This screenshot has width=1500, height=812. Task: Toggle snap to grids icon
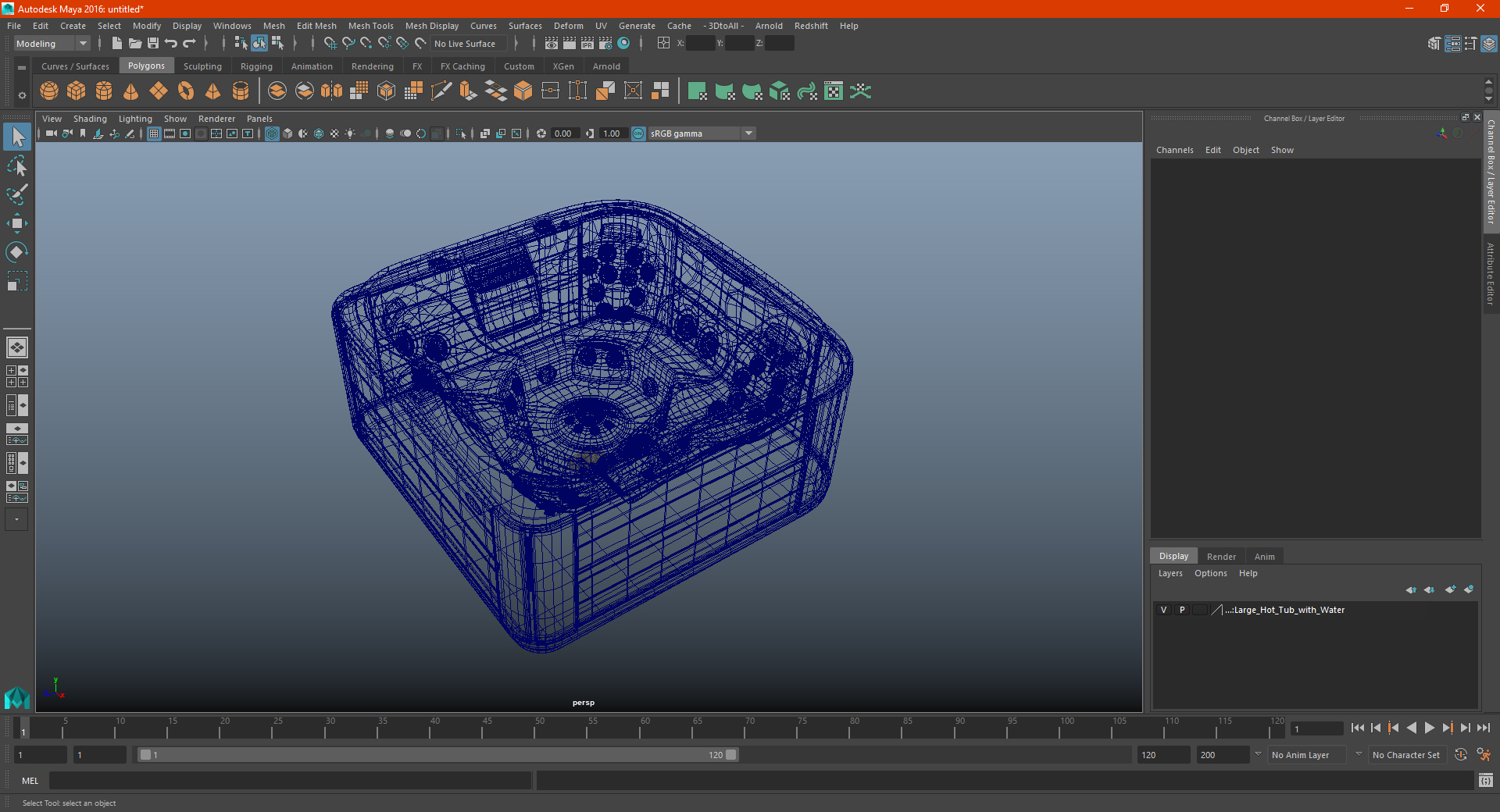click(330, 44)
